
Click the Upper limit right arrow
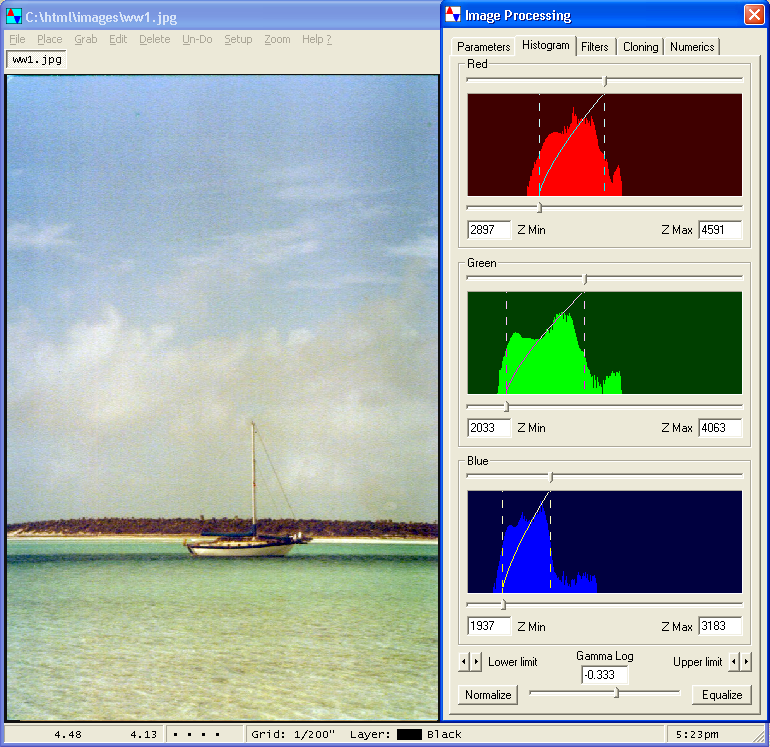pos(746,662)
